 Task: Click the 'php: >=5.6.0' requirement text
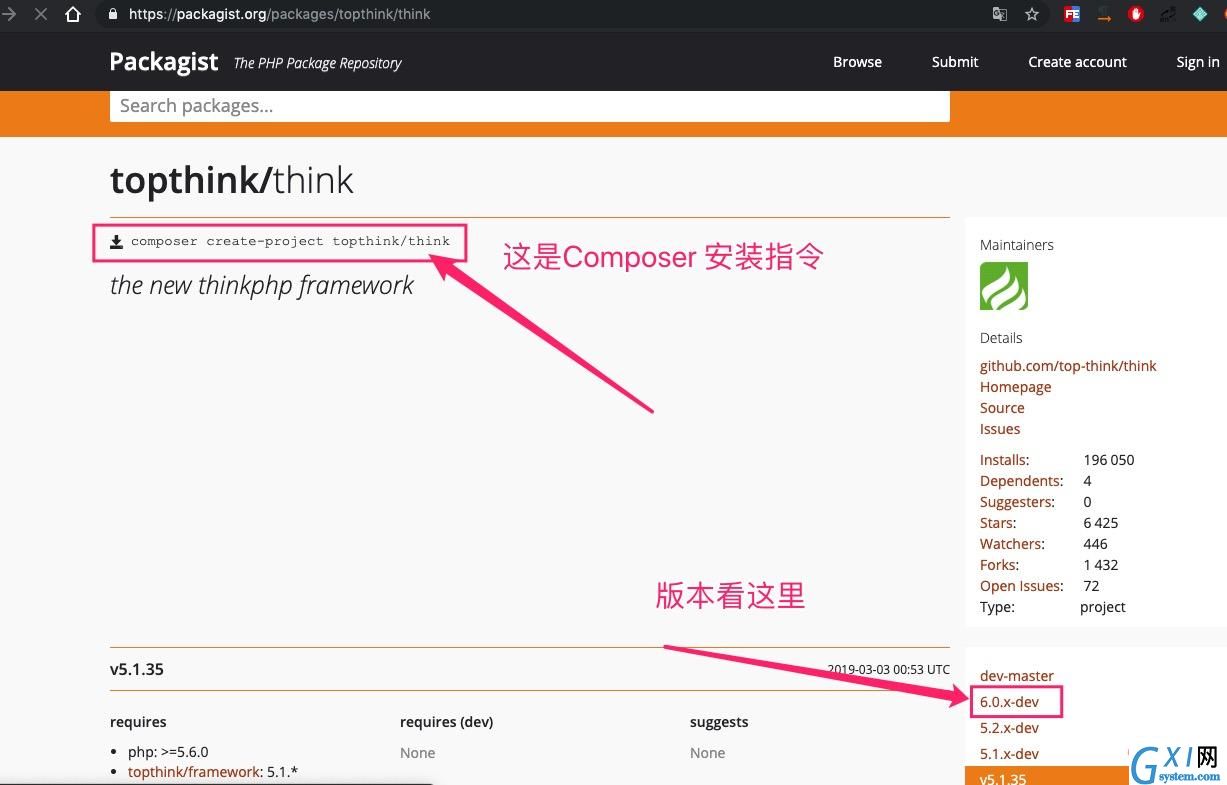coord(168,752)
